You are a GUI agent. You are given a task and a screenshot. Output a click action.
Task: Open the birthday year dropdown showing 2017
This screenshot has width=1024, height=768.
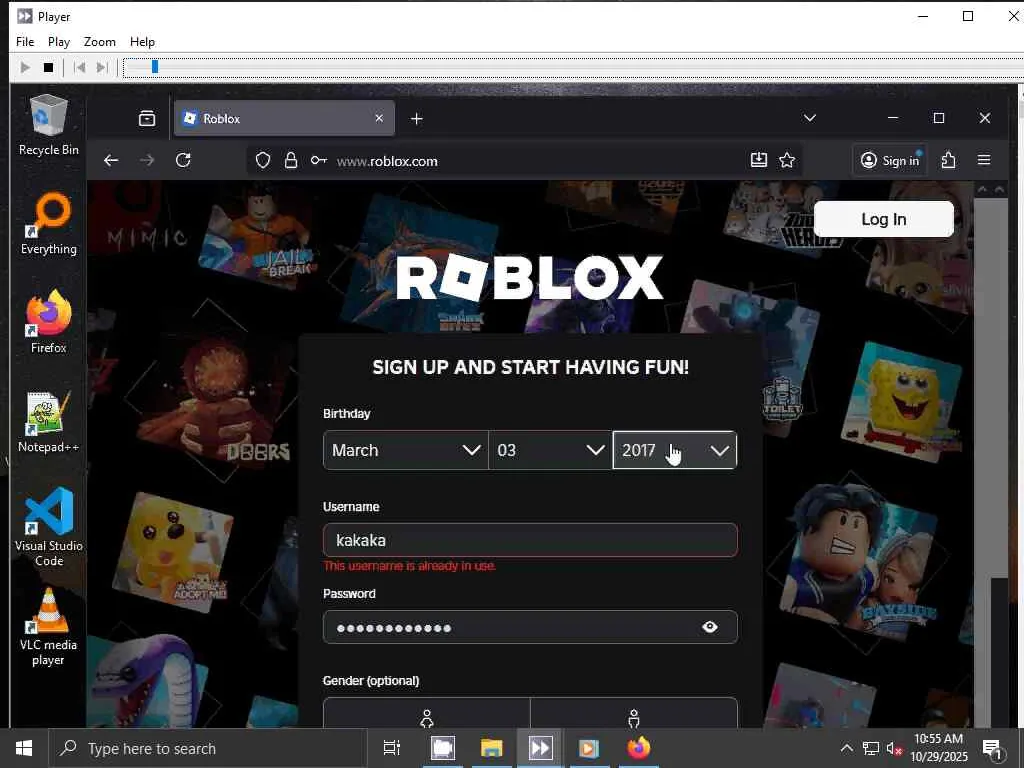pos(675,450)
